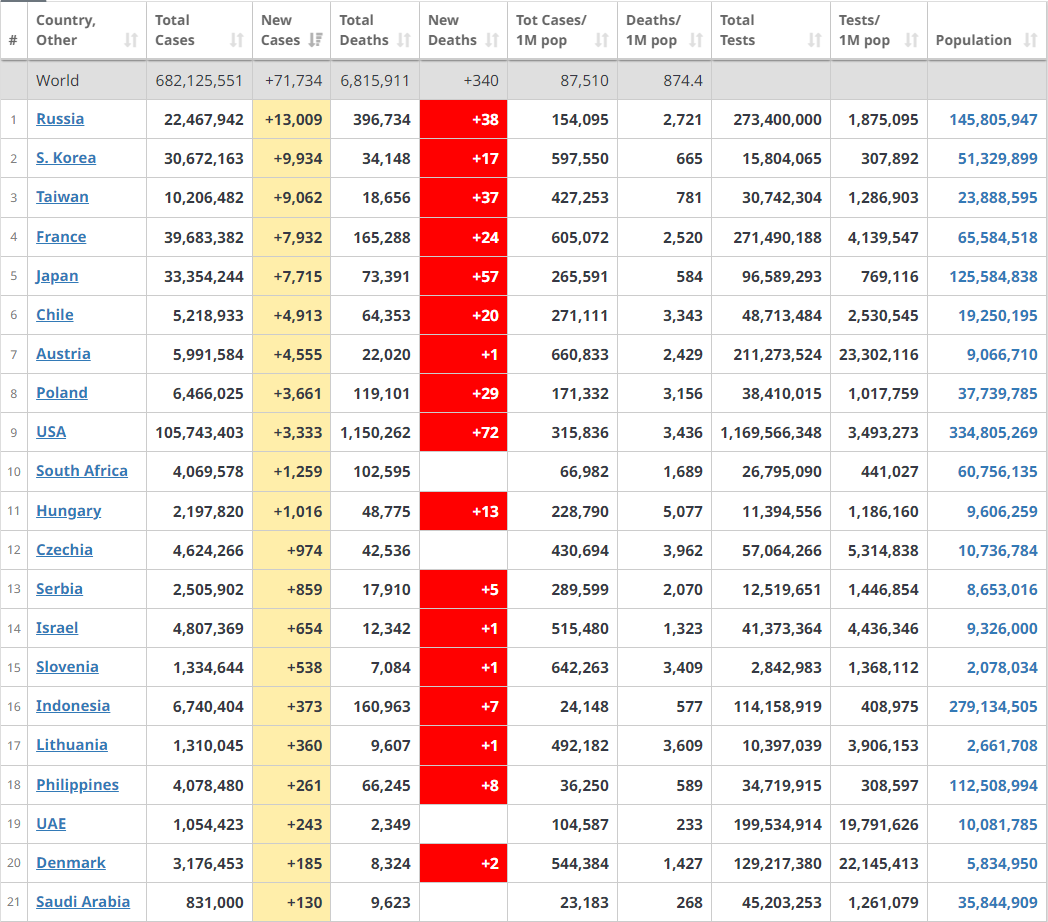
Task: Sort by Deaths/1M pop icon
Action: [x=696, y=40]
